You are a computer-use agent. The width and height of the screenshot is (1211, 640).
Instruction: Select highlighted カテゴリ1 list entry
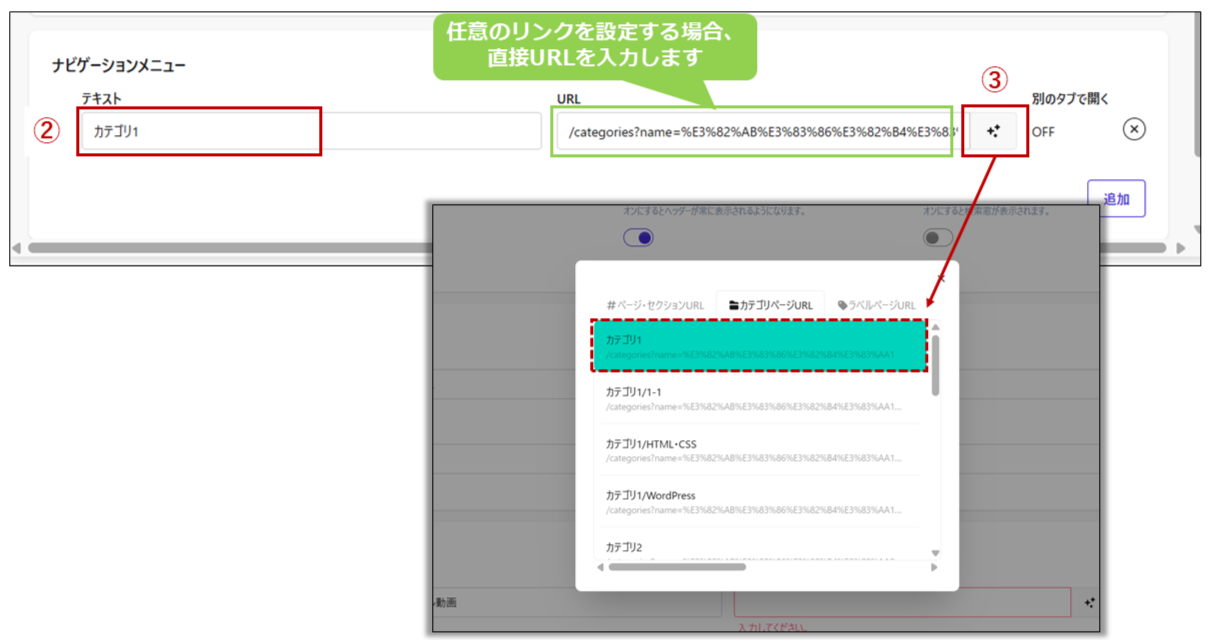click(x=758, y=346)
